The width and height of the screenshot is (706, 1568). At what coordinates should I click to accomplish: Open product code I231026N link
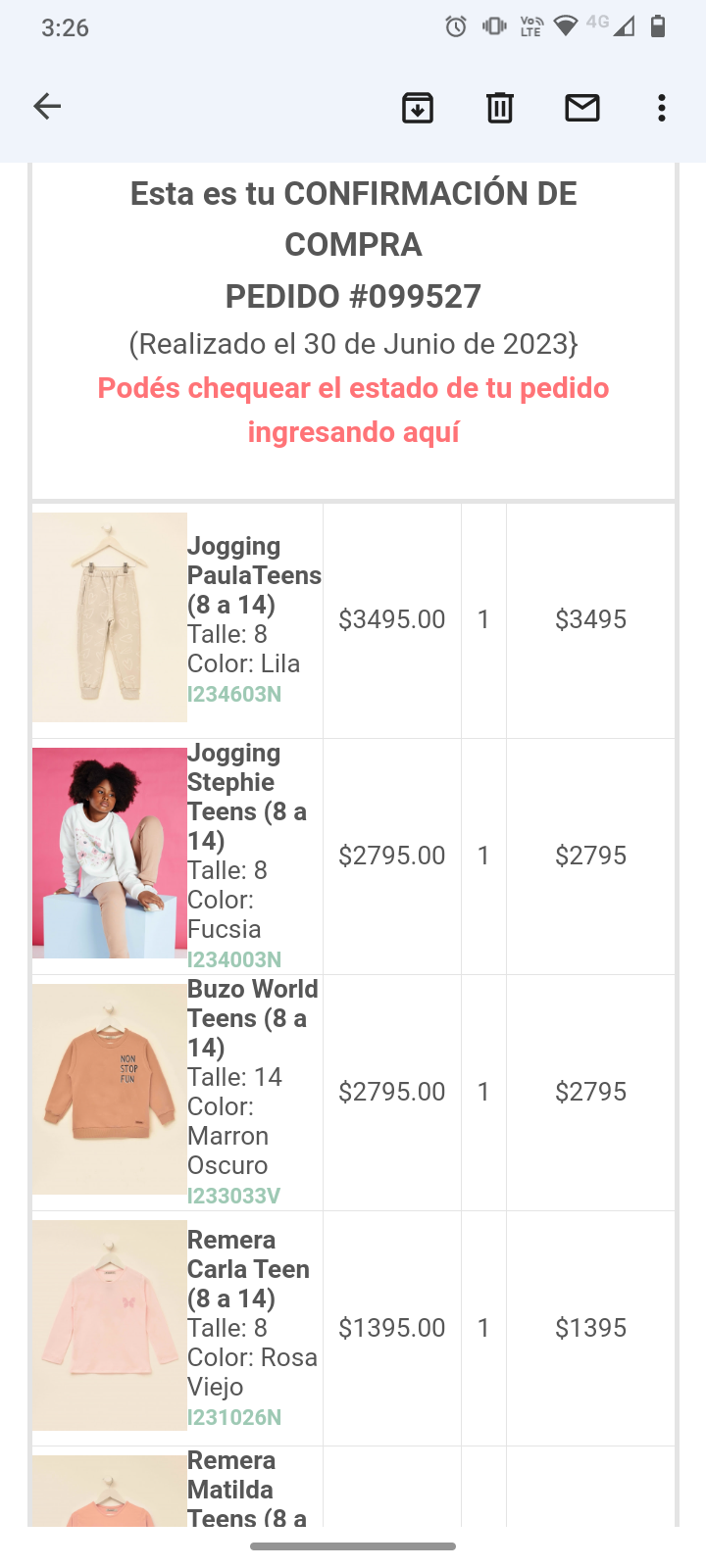tap(234, 1417)
